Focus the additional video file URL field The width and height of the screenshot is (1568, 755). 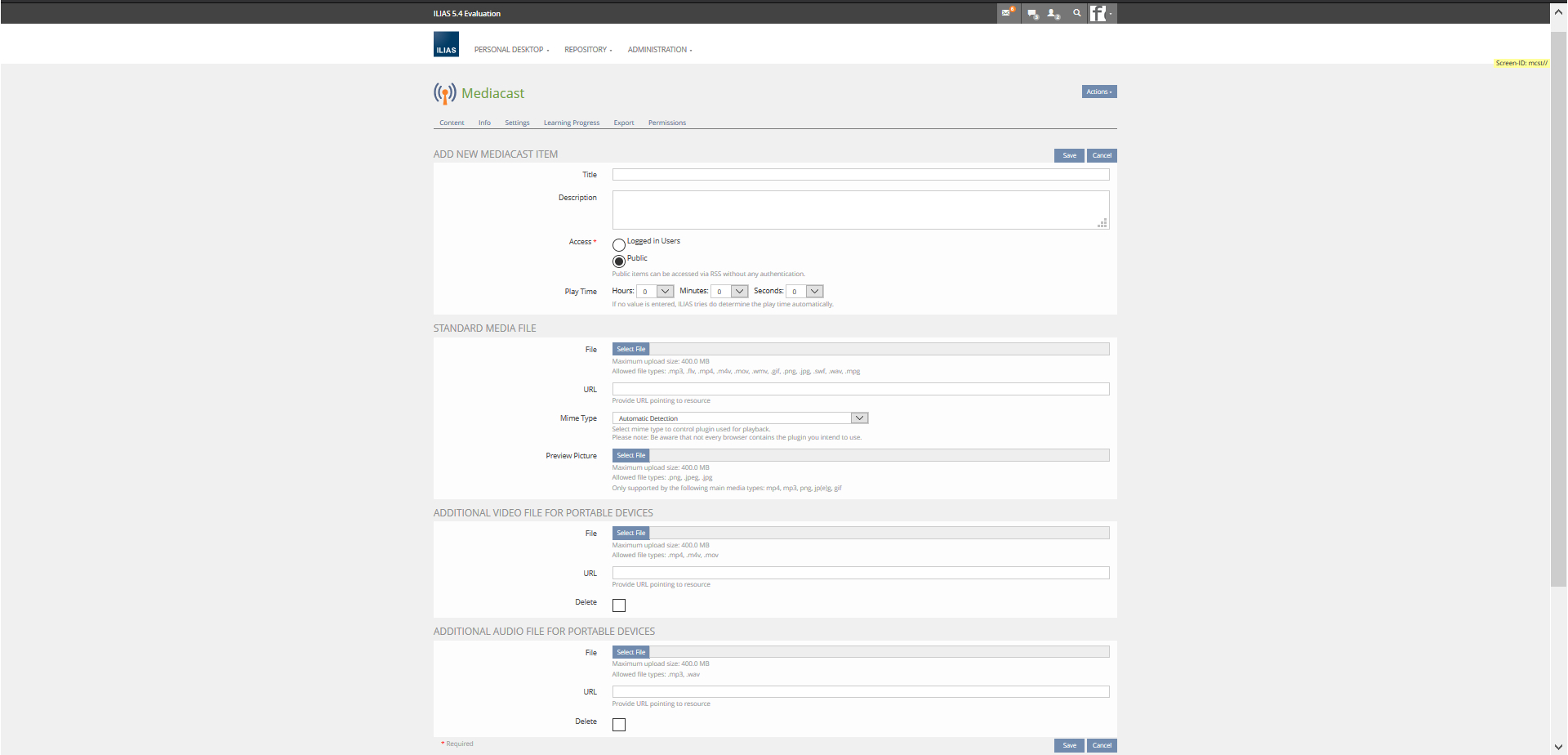pos(861,573)
